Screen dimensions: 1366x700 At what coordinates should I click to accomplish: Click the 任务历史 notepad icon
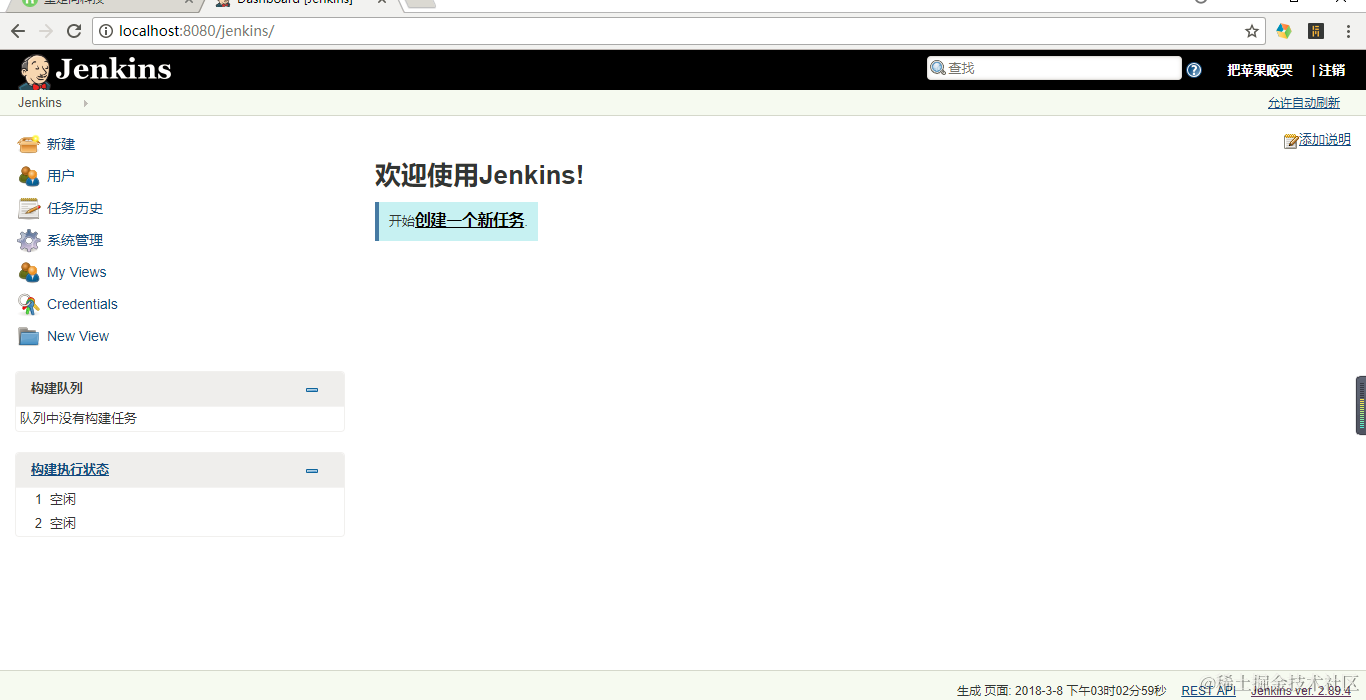coord(29,208)
